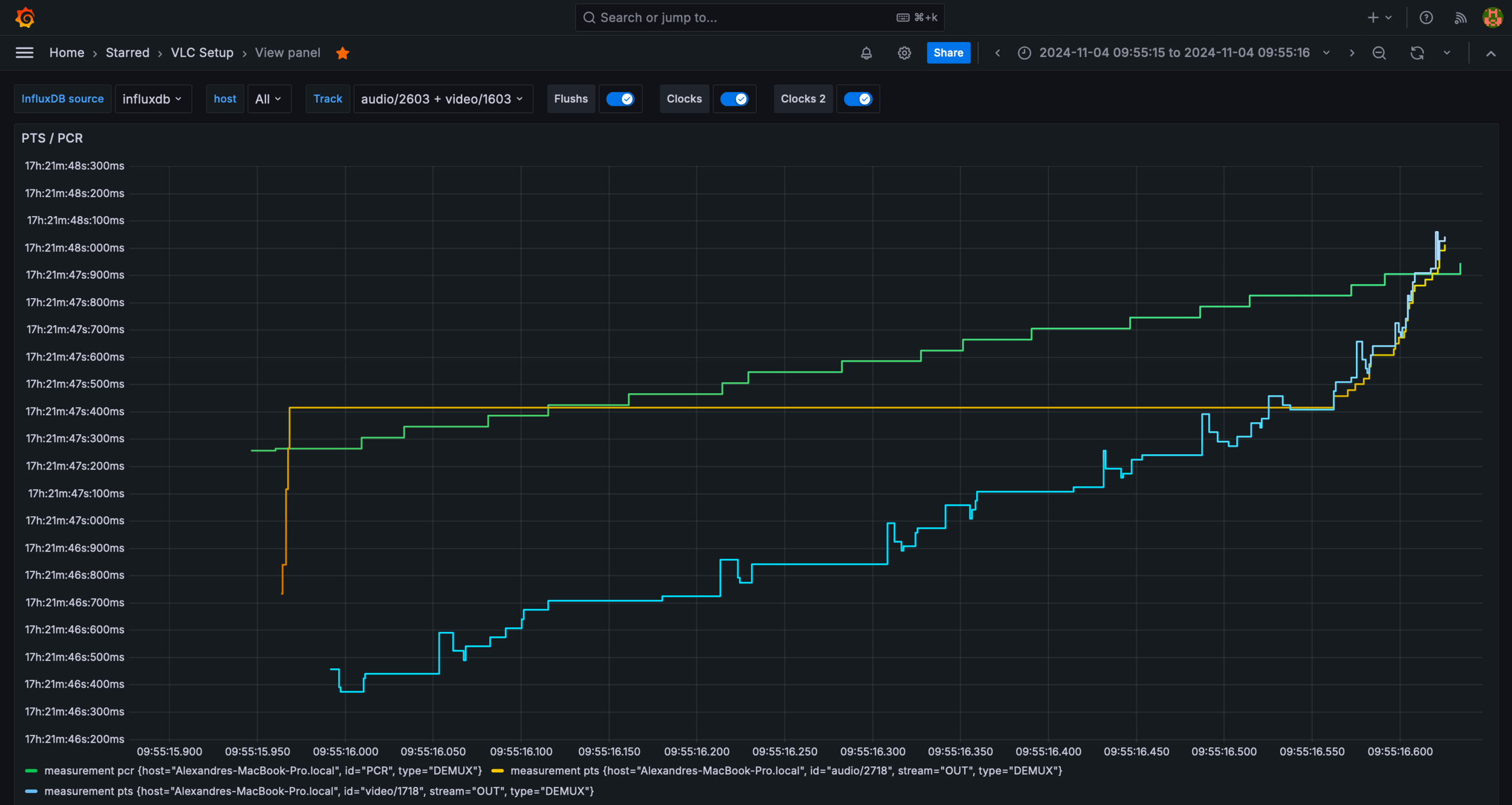Image resolution: width=1512 pixels, height=805 pixels.
Task: Open the news feed RSS icon
Action: point(1460,18)
